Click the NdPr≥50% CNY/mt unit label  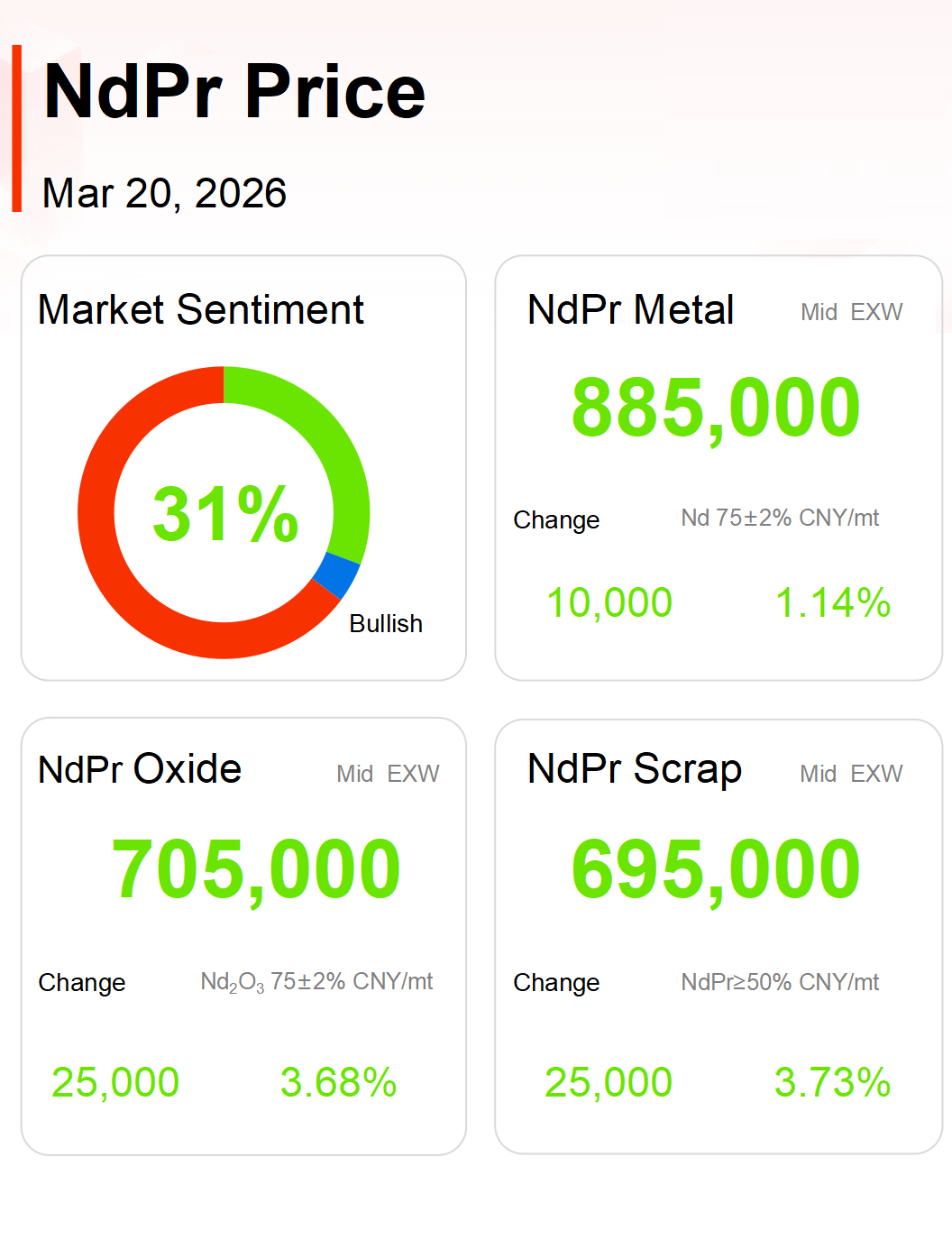click(x=780, y=982)
